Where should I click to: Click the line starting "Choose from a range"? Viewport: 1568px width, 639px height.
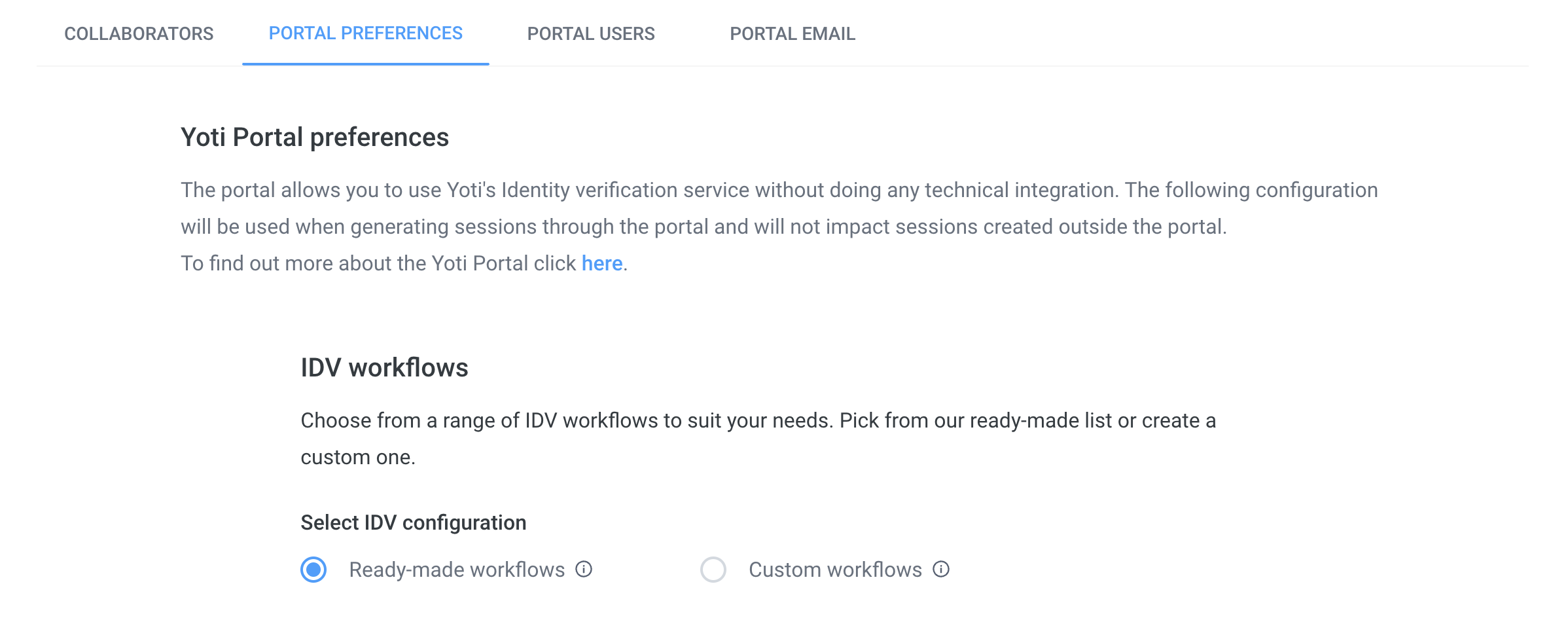758,420
